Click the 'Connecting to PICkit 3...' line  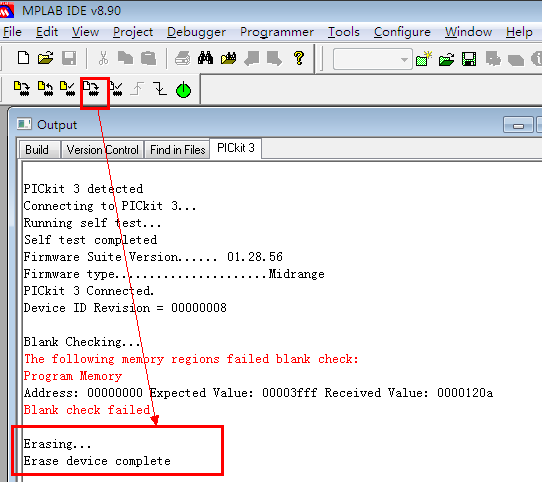110,206
